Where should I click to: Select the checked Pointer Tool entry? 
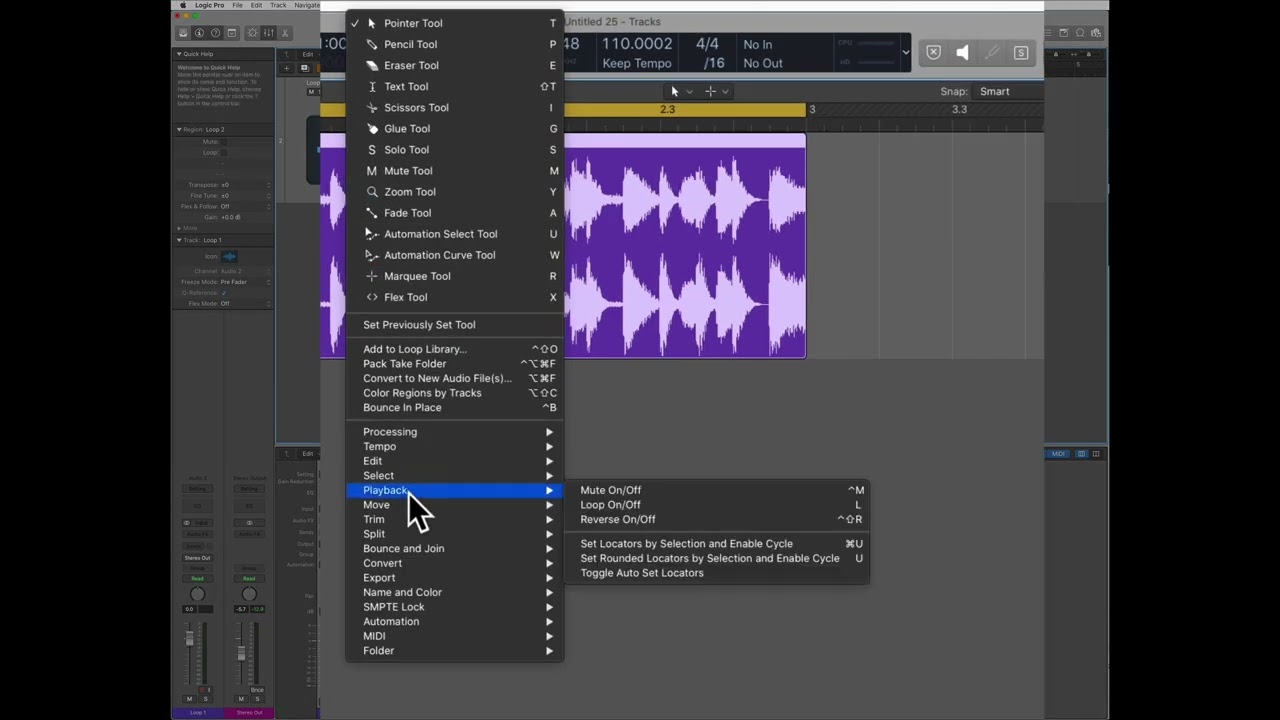pyautogui.click(x=454, y=23)
